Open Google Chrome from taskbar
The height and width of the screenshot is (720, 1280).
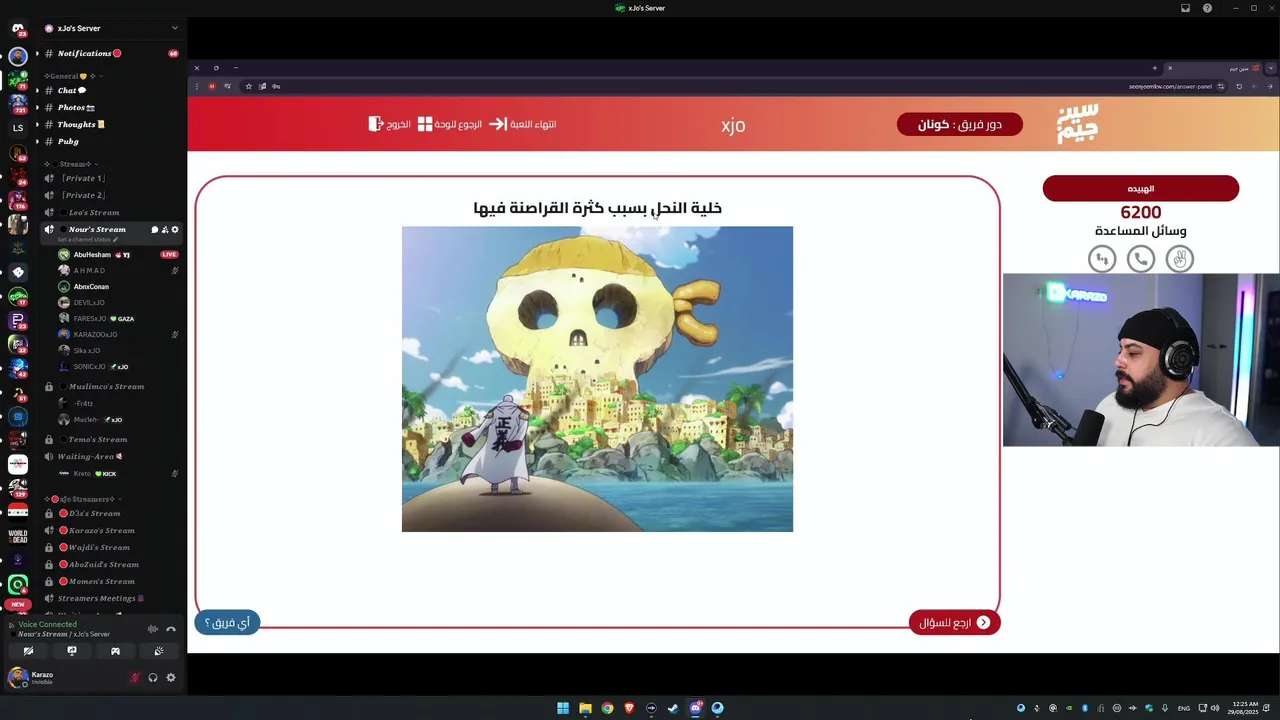pos(607,708)
